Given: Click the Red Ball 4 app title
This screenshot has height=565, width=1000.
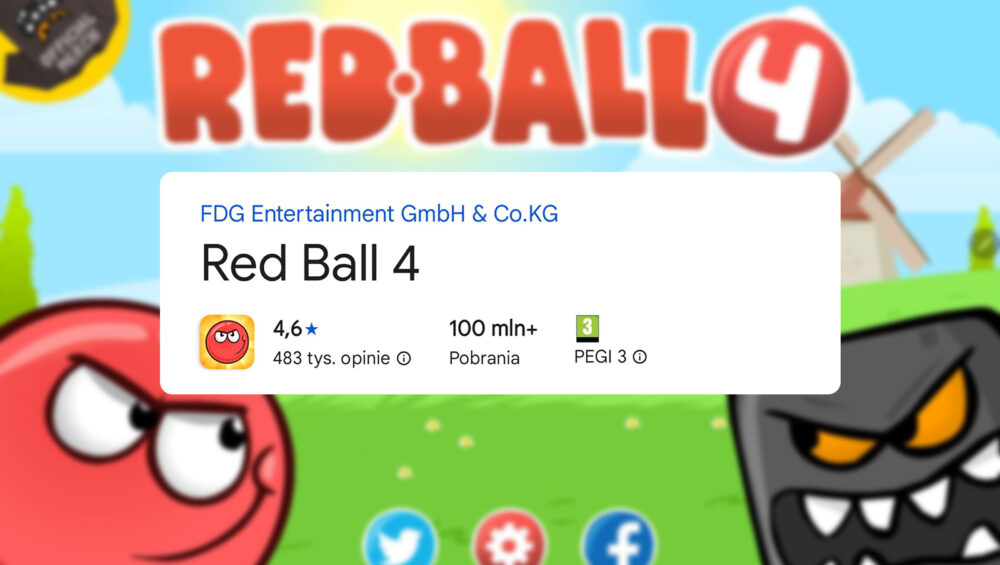Looking at the screenshot, I should pyautogui.click(x=310, y=263).
